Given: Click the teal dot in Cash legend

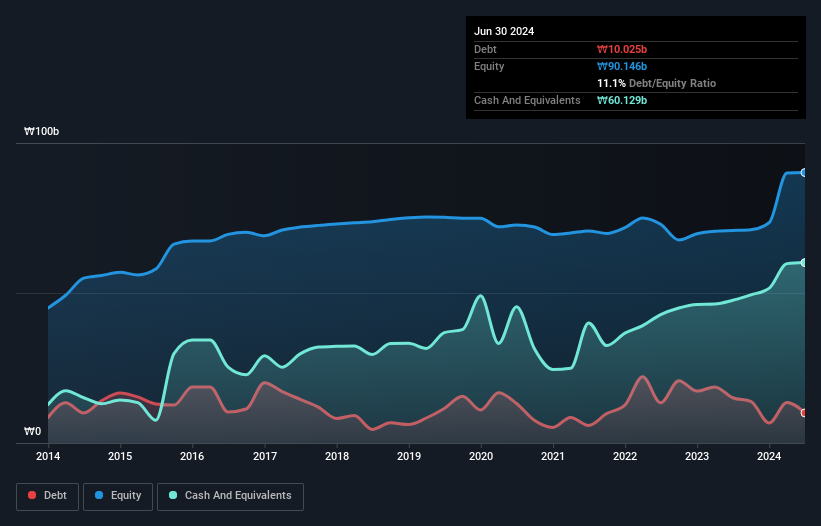Looking at the screenshot, I should [x=173, y=495].
